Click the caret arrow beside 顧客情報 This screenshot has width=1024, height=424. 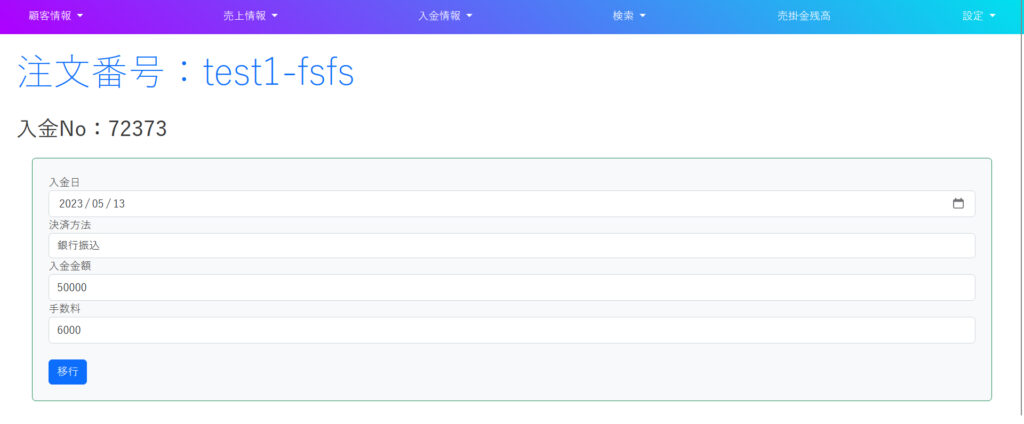click(80, 16)
